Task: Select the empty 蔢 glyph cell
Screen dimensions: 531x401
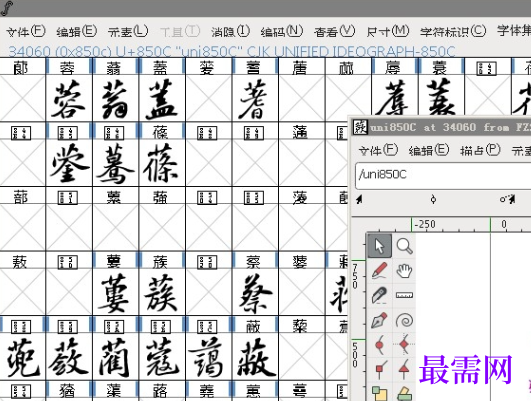Action: click(x=302, y=292)
